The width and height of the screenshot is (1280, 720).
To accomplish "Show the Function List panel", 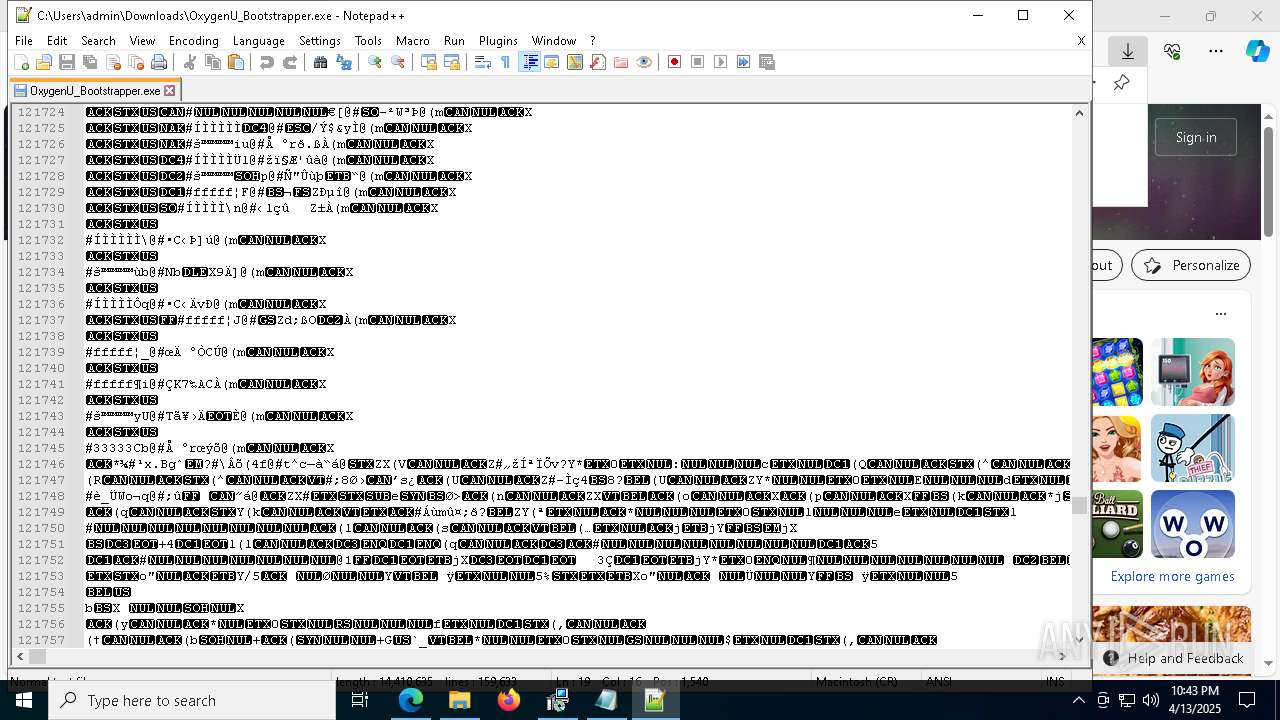I will click(598, 62).
